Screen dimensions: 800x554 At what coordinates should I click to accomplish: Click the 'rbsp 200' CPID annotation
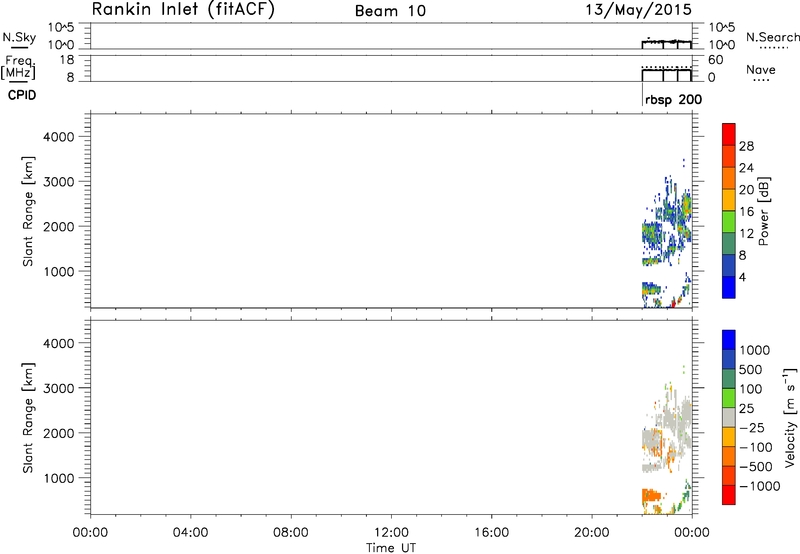pos(673,100)
